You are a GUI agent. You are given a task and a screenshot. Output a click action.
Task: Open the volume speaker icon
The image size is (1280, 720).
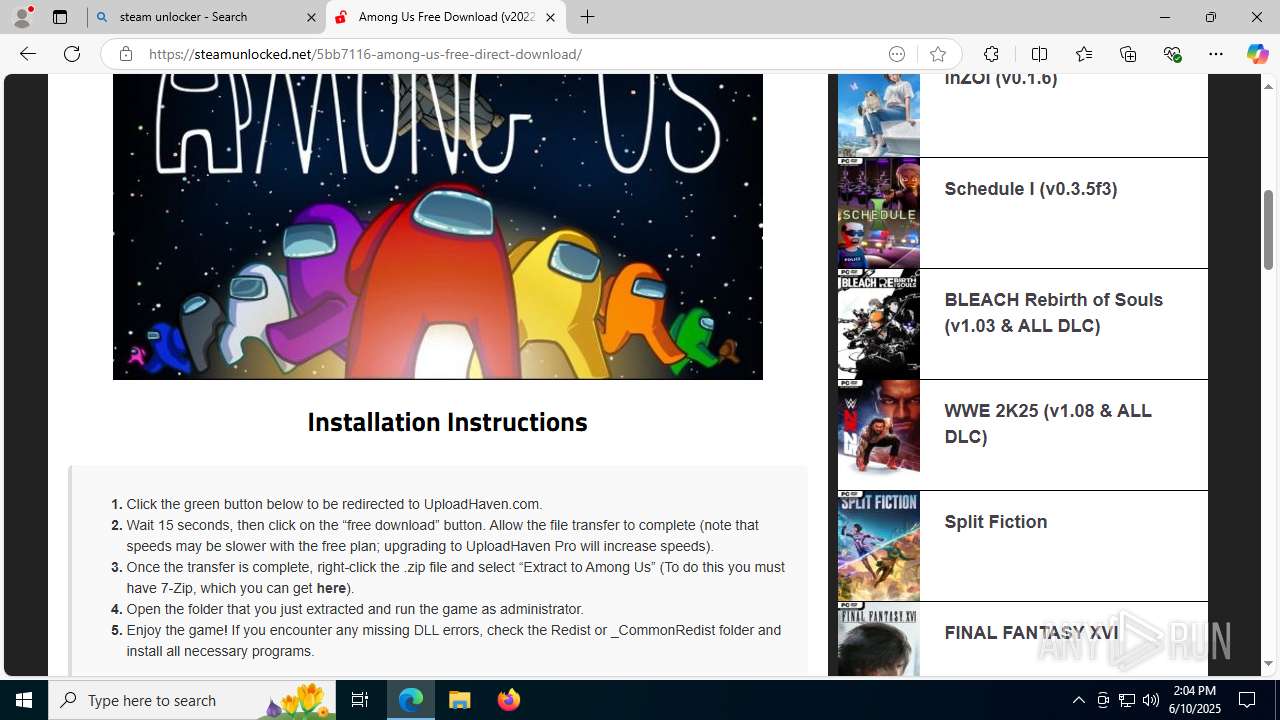tap(1150, 700)
